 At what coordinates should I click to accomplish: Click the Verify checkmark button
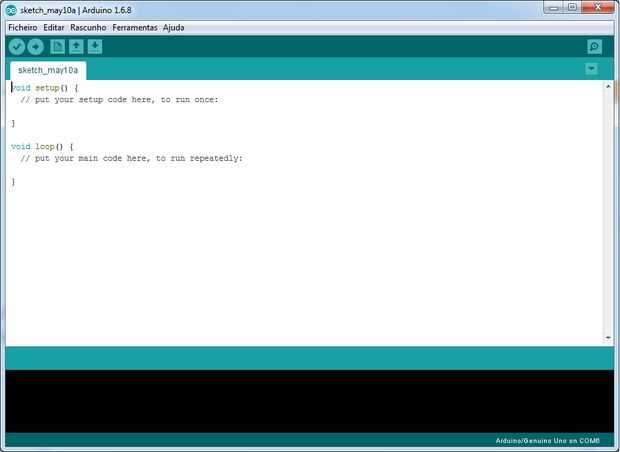(17, 47)
